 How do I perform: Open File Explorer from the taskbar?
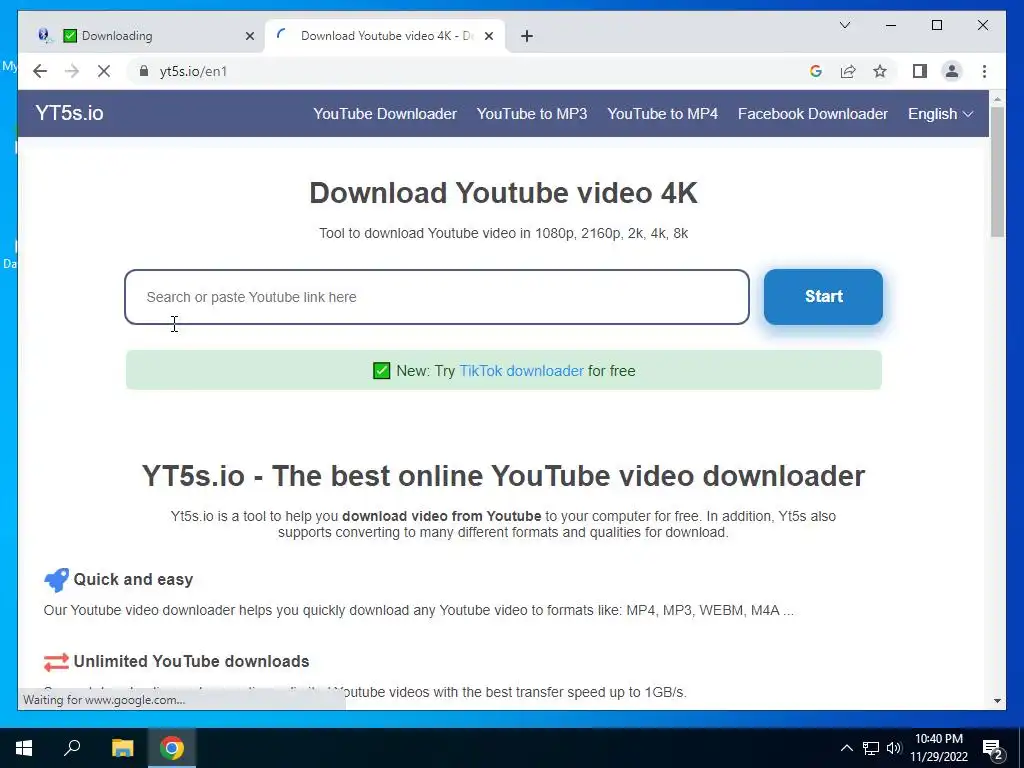[x=122, y=748]
